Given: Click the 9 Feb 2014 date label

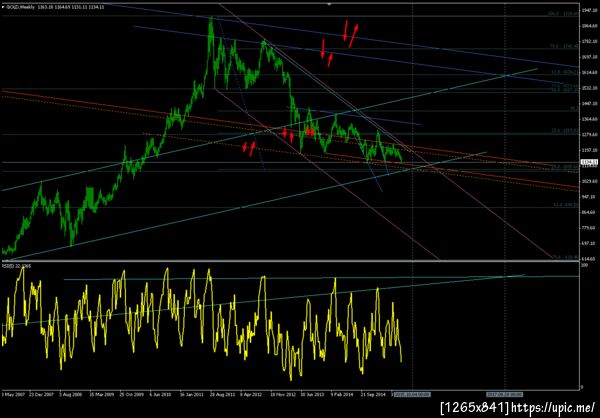Looking at the screenshot, I should [341, 394].
